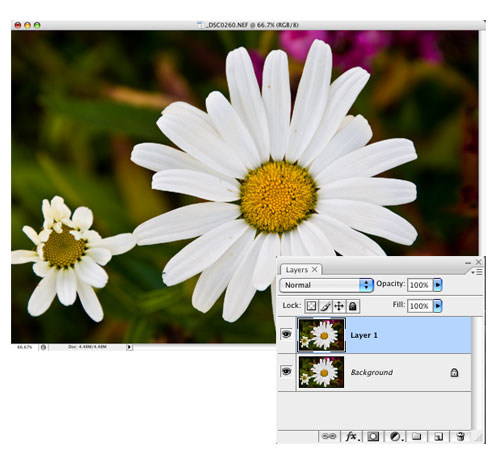Viewport: 500px width, 459px height.
Task: Open the Layers panel options menu
Action: coord(477,272)
